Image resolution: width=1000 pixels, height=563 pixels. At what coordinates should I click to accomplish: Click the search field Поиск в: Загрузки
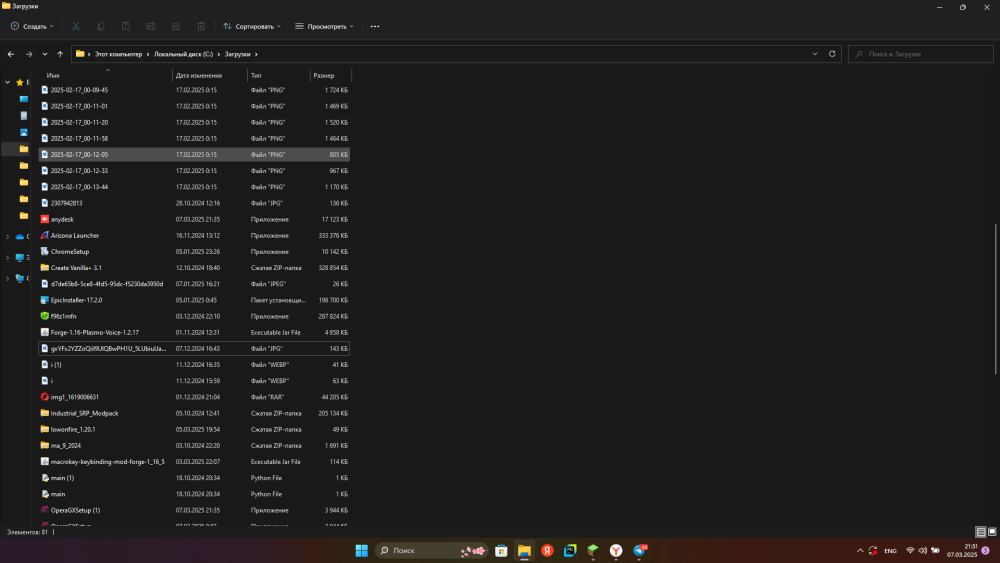[x=920, y=54]
